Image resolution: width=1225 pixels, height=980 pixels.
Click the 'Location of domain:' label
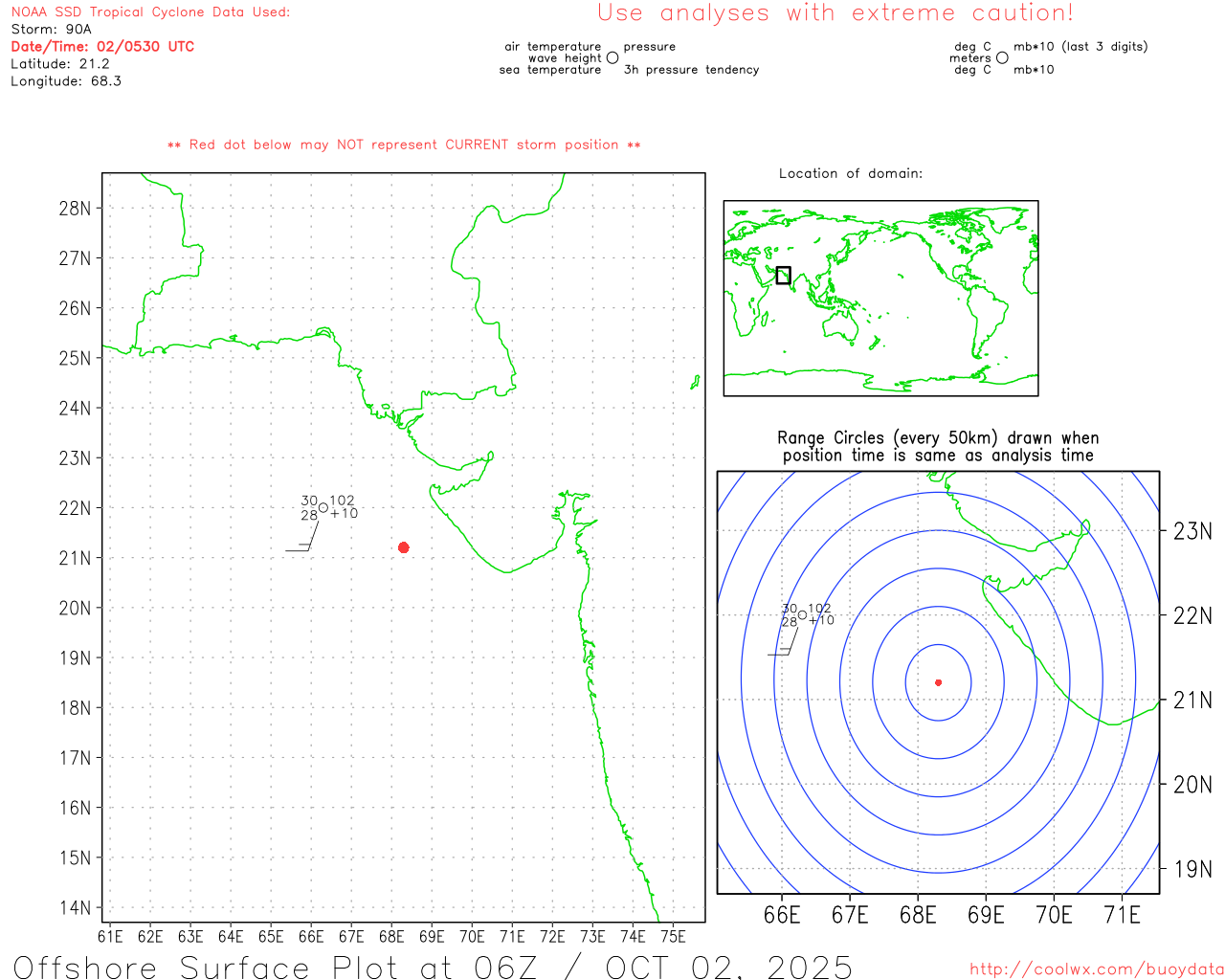tap(851, 173)
